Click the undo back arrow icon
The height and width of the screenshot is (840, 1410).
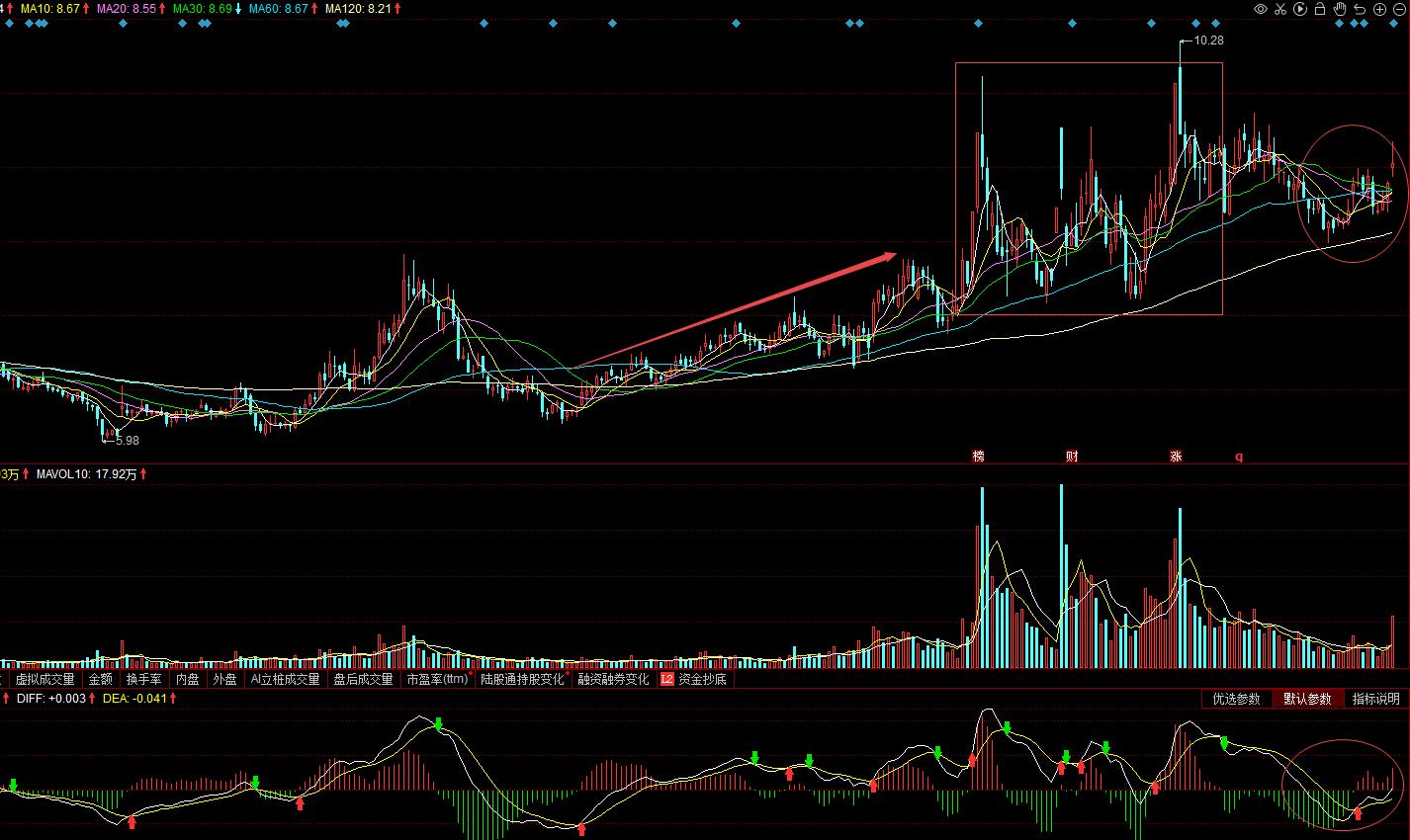tap(1361, 9)
